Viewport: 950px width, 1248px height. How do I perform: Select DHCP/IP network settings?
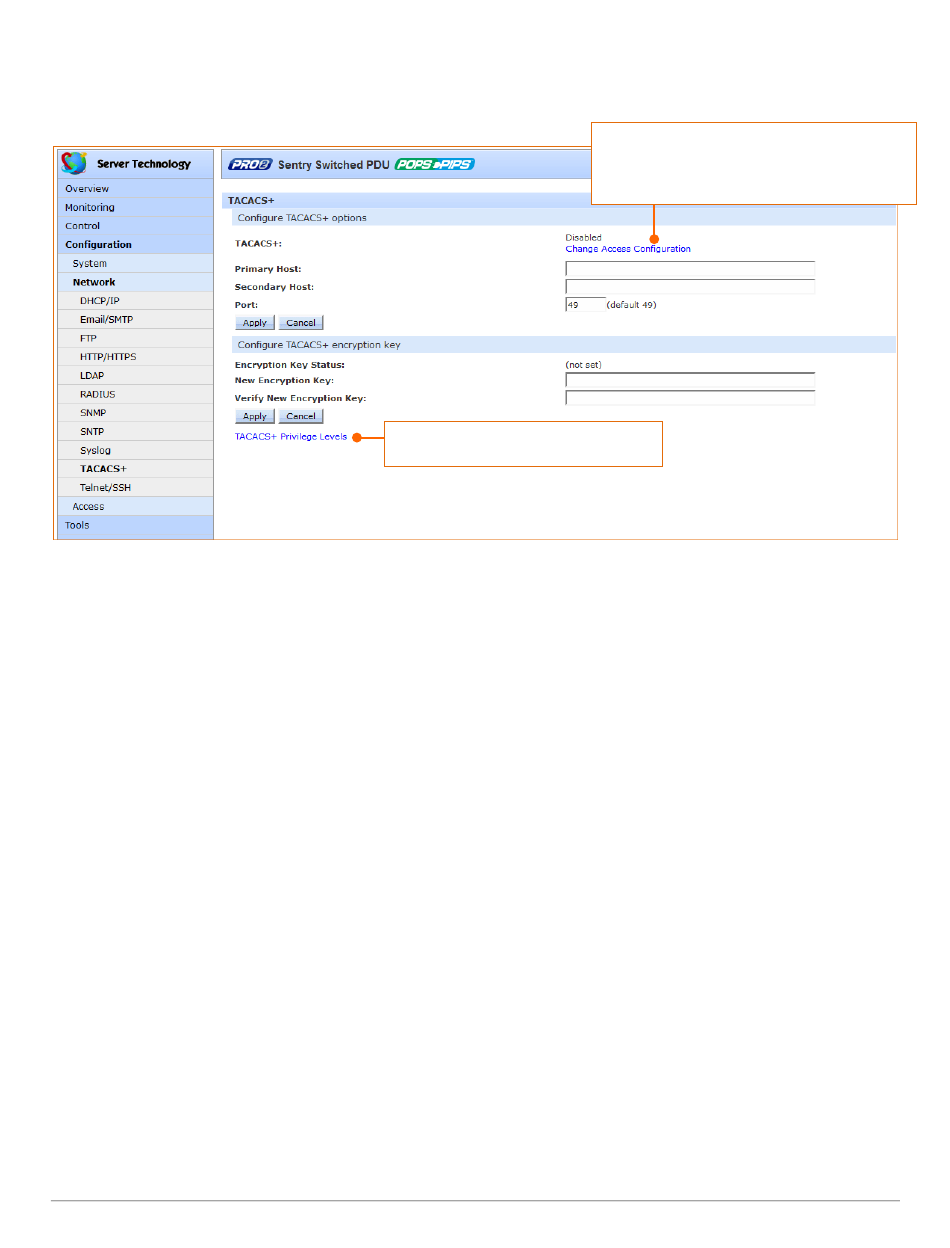tap(99, 301)
